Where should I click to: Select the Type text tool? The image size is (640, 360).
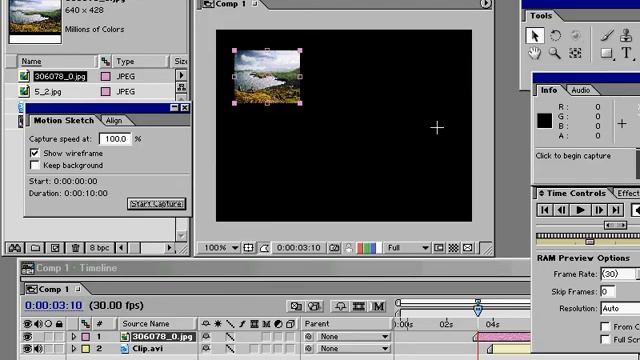coord(627,53)
